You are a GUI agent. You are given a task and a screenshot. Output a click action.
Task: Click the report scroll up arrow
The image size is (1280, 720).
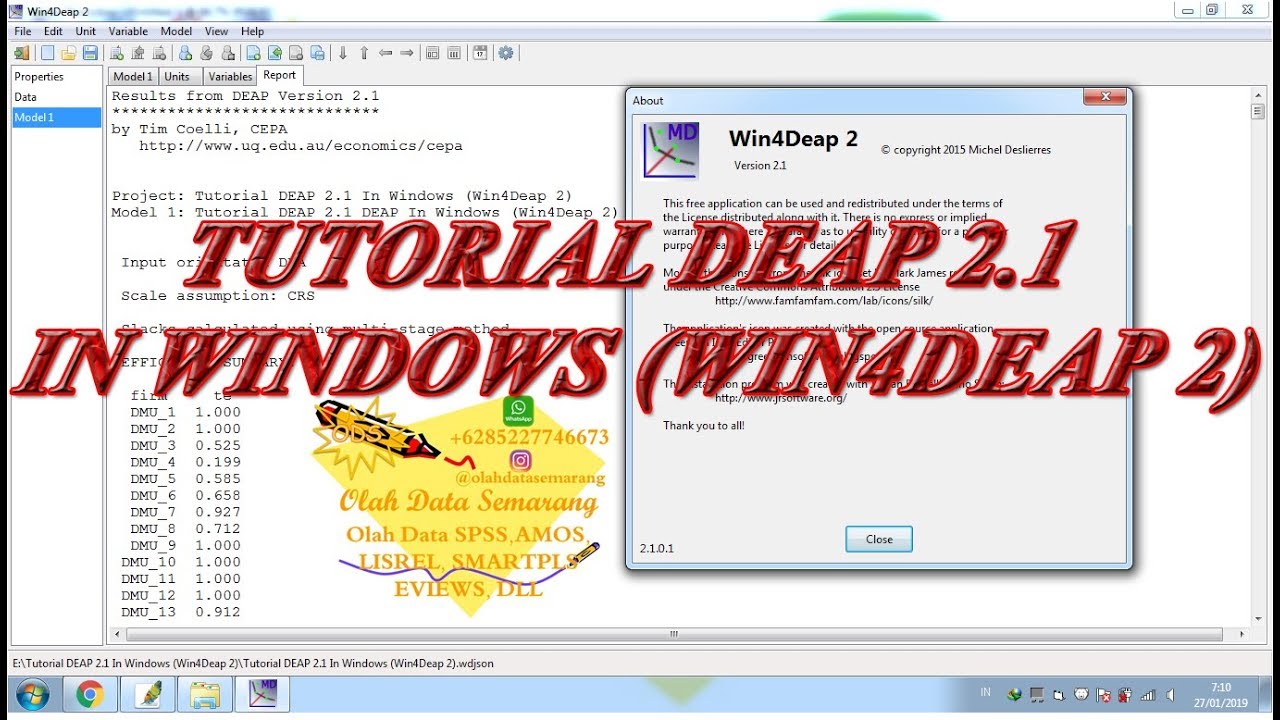click(1258, 95)
